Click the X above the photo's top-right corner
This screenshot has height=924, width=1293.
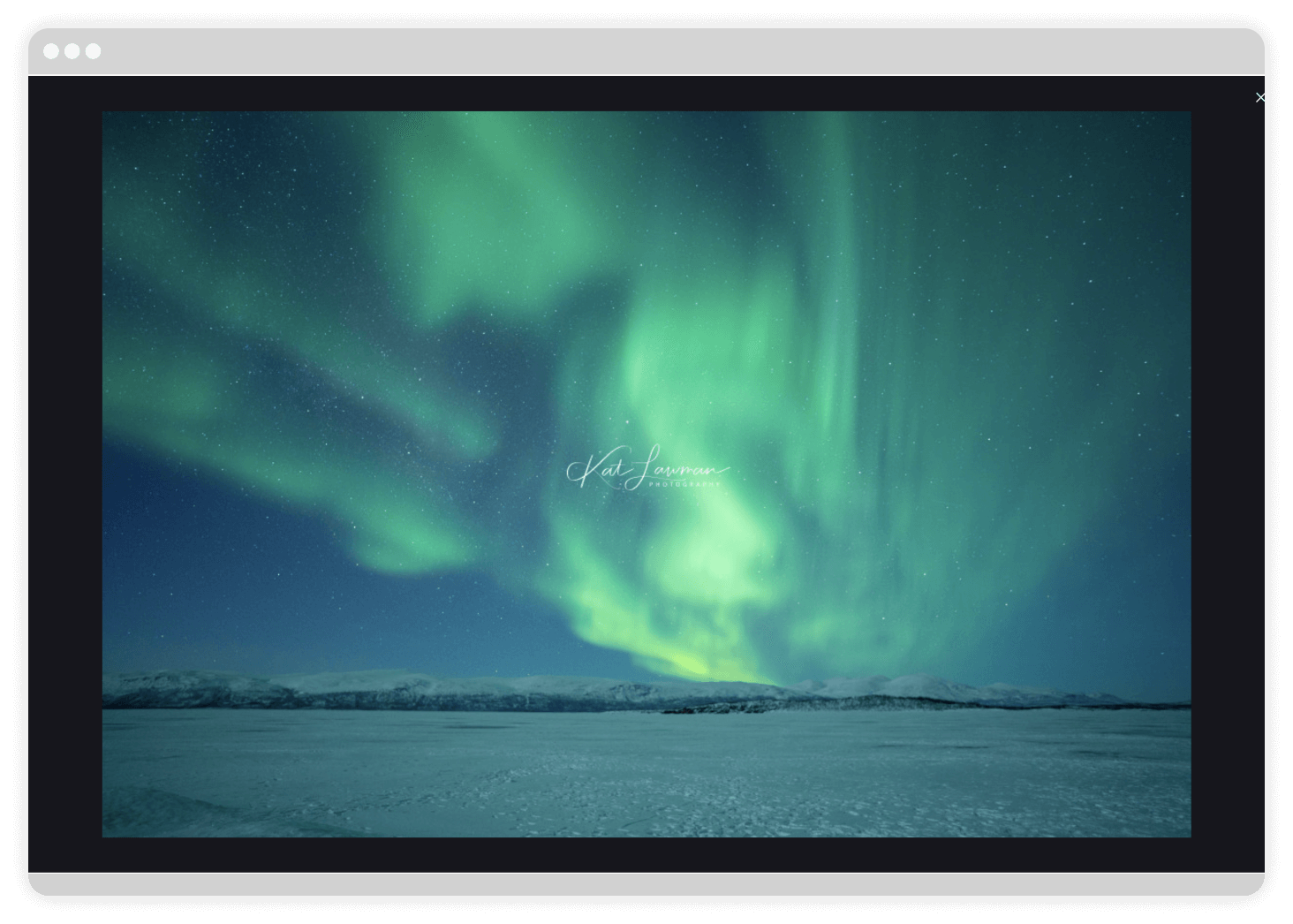click(1260, 97)
